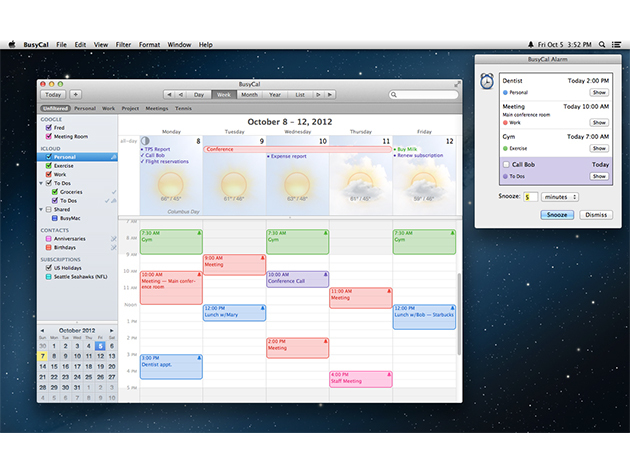The height and width of the screenshot is (473, 630).
Task: Open the Apple menu
Action: 12,45
